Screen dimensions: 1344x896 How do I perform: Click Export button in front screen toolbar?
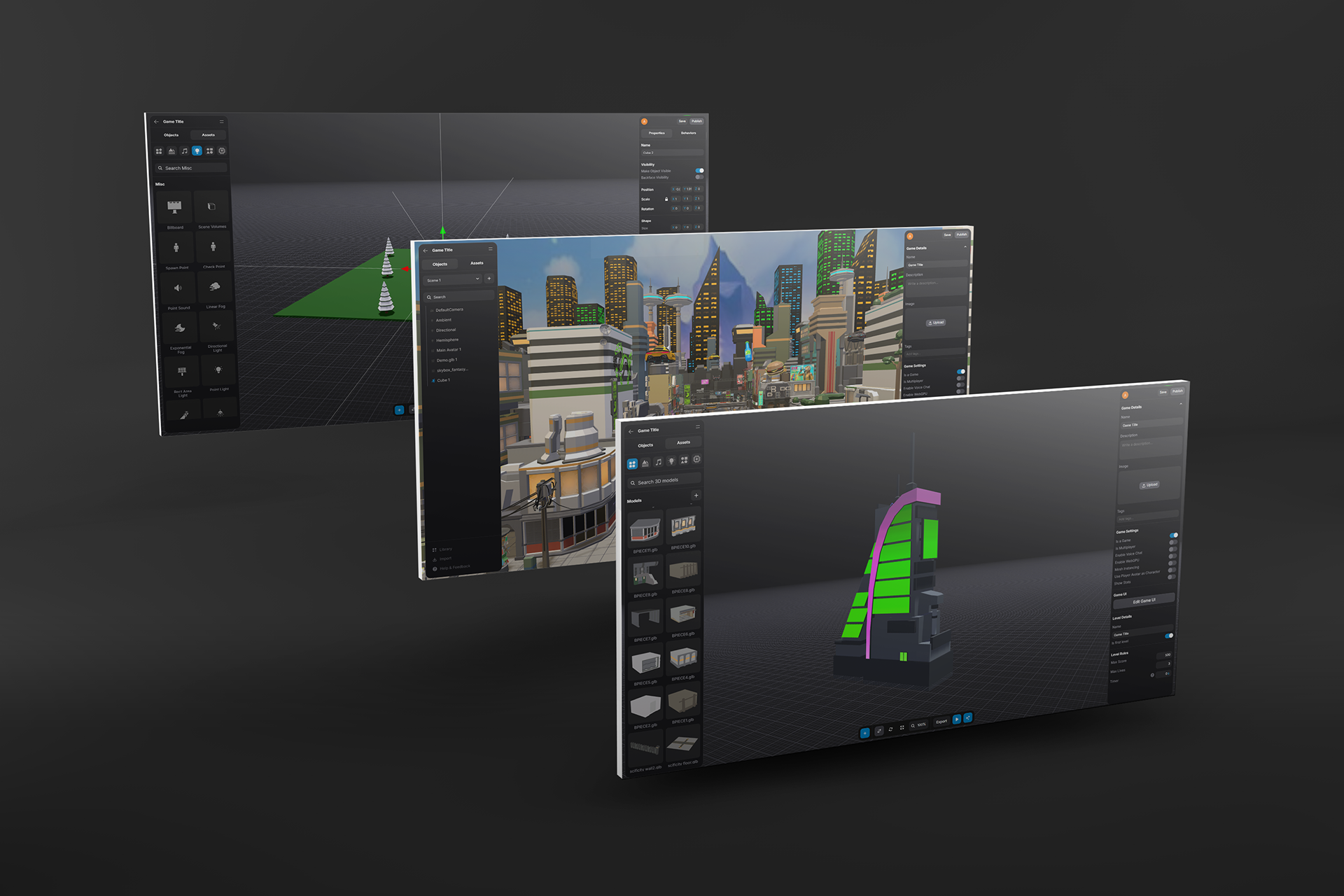pyautogui.click(x=941, y=722)
